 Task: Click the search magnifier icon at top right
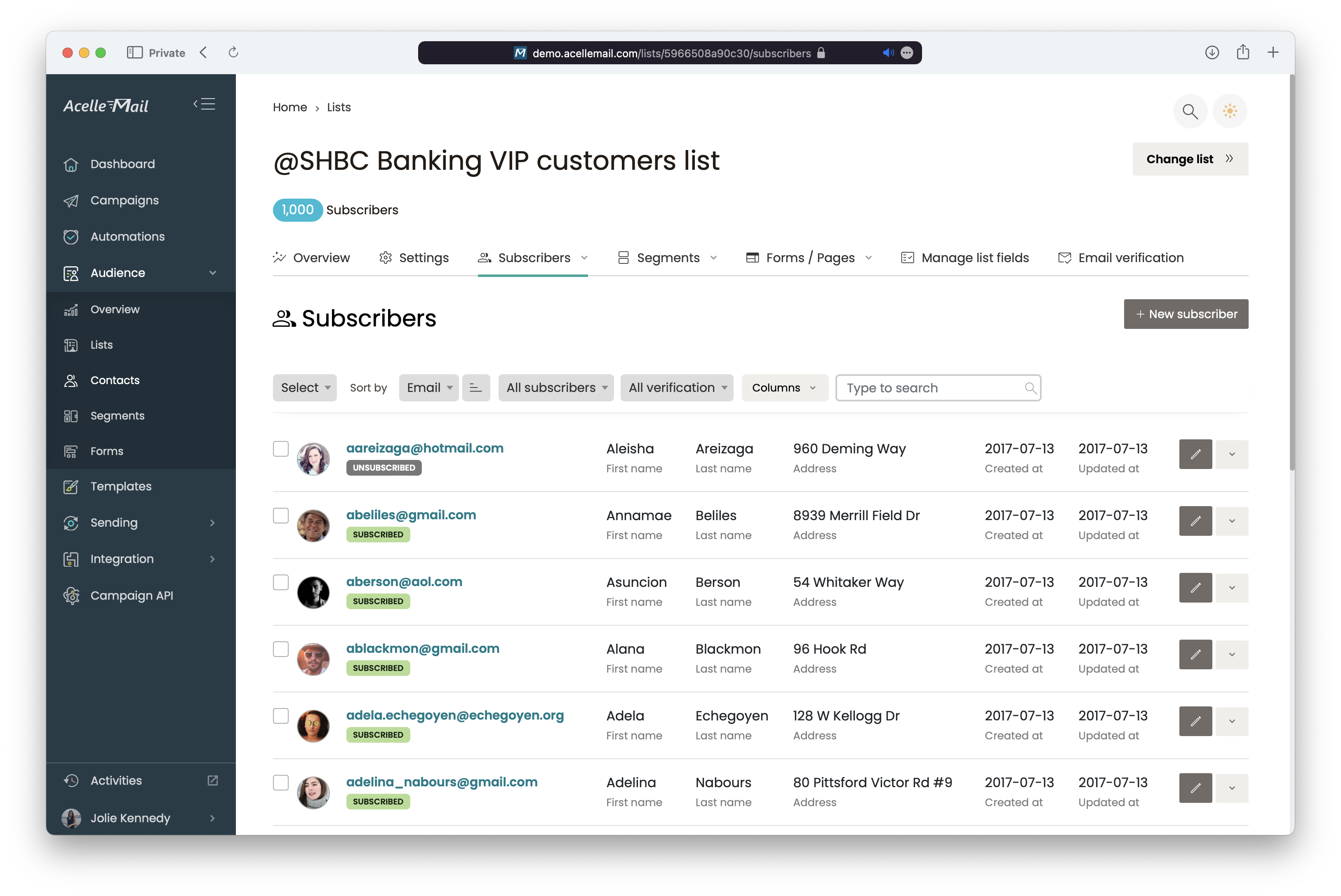(x=1190, y=111)
